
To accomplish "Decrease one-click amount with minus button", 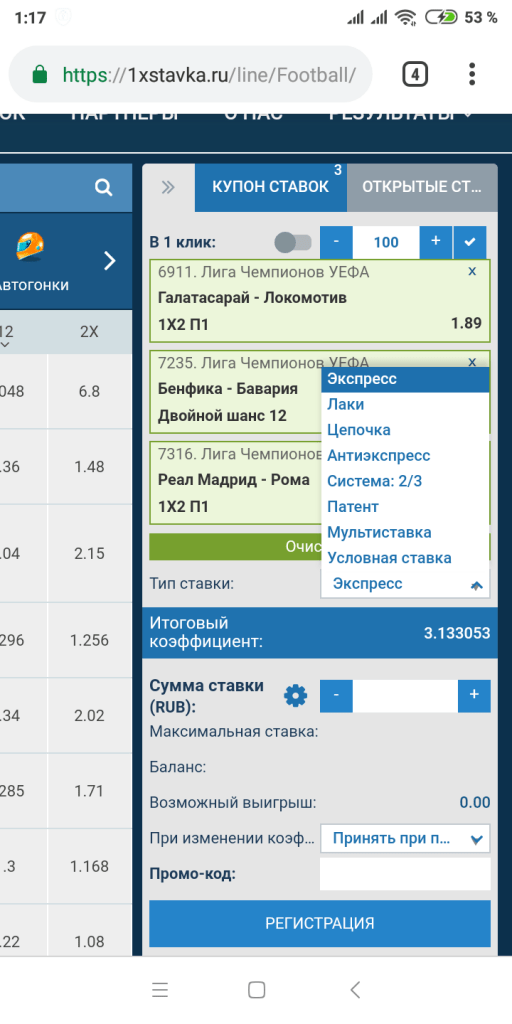I will [336, 242].
